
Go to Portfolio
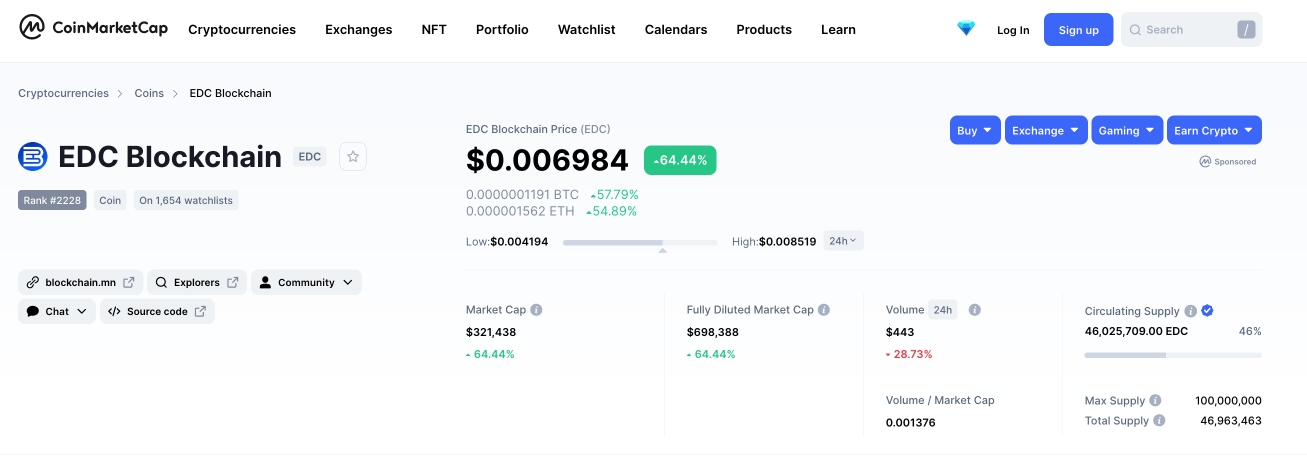[x=502, y=29]
